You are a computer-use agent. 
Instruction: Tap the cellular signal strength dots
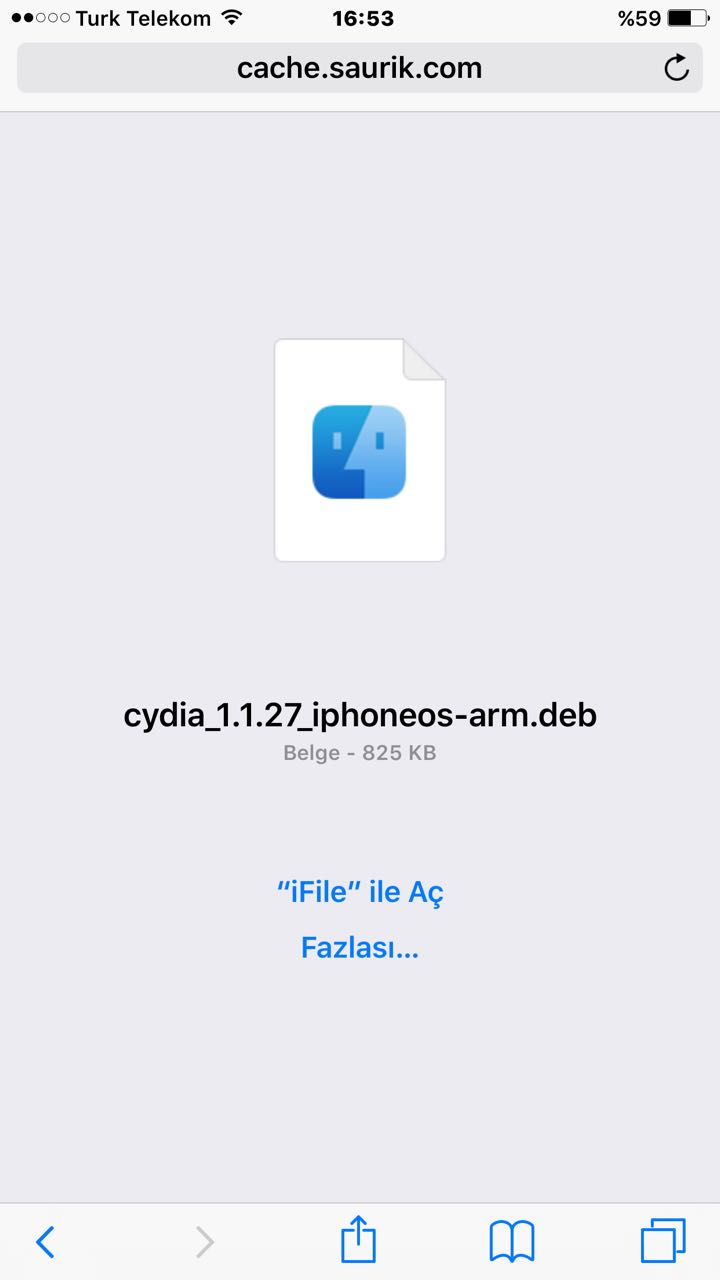click(41, 18)
